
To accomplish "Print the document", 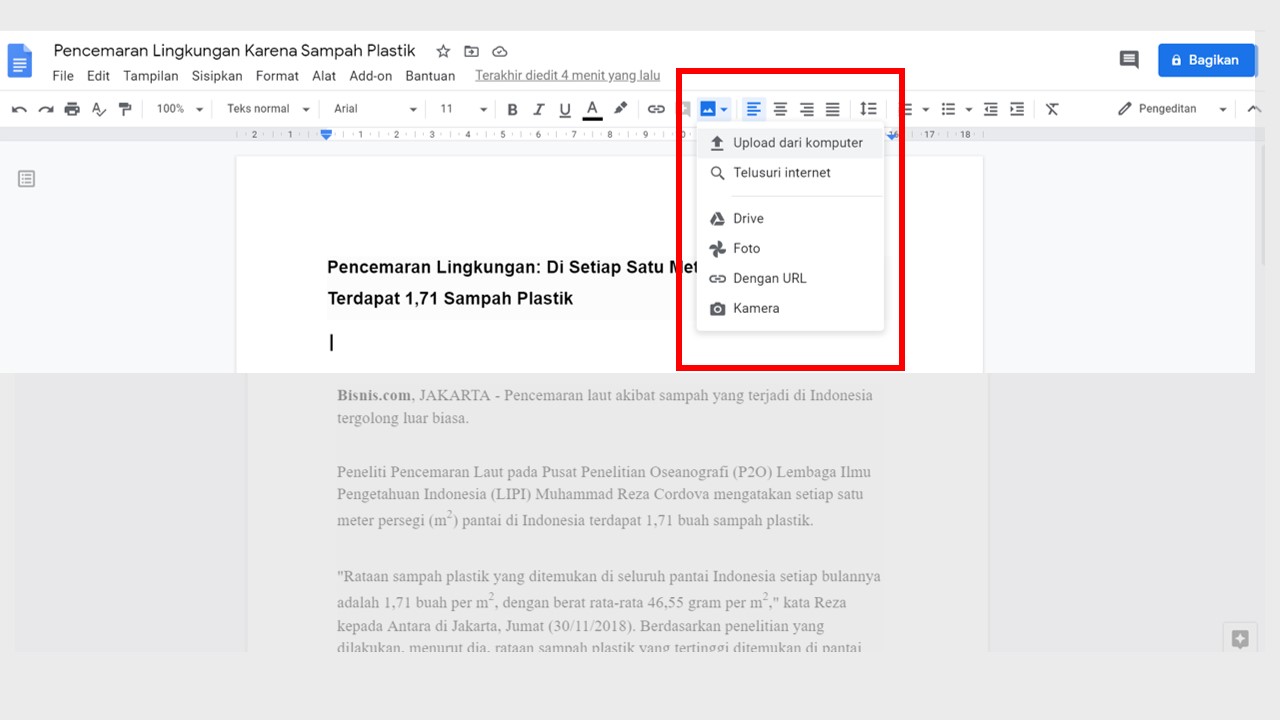I will (x=72, y=109).
